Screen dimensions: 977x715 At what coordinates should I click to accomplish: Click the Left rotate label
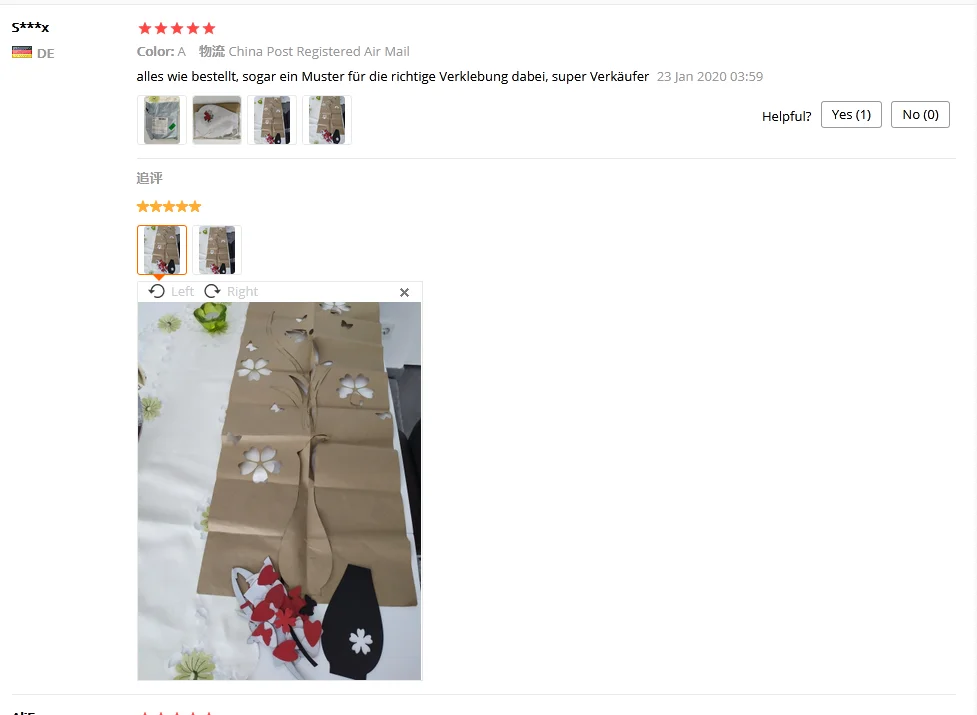pos(183,291)
